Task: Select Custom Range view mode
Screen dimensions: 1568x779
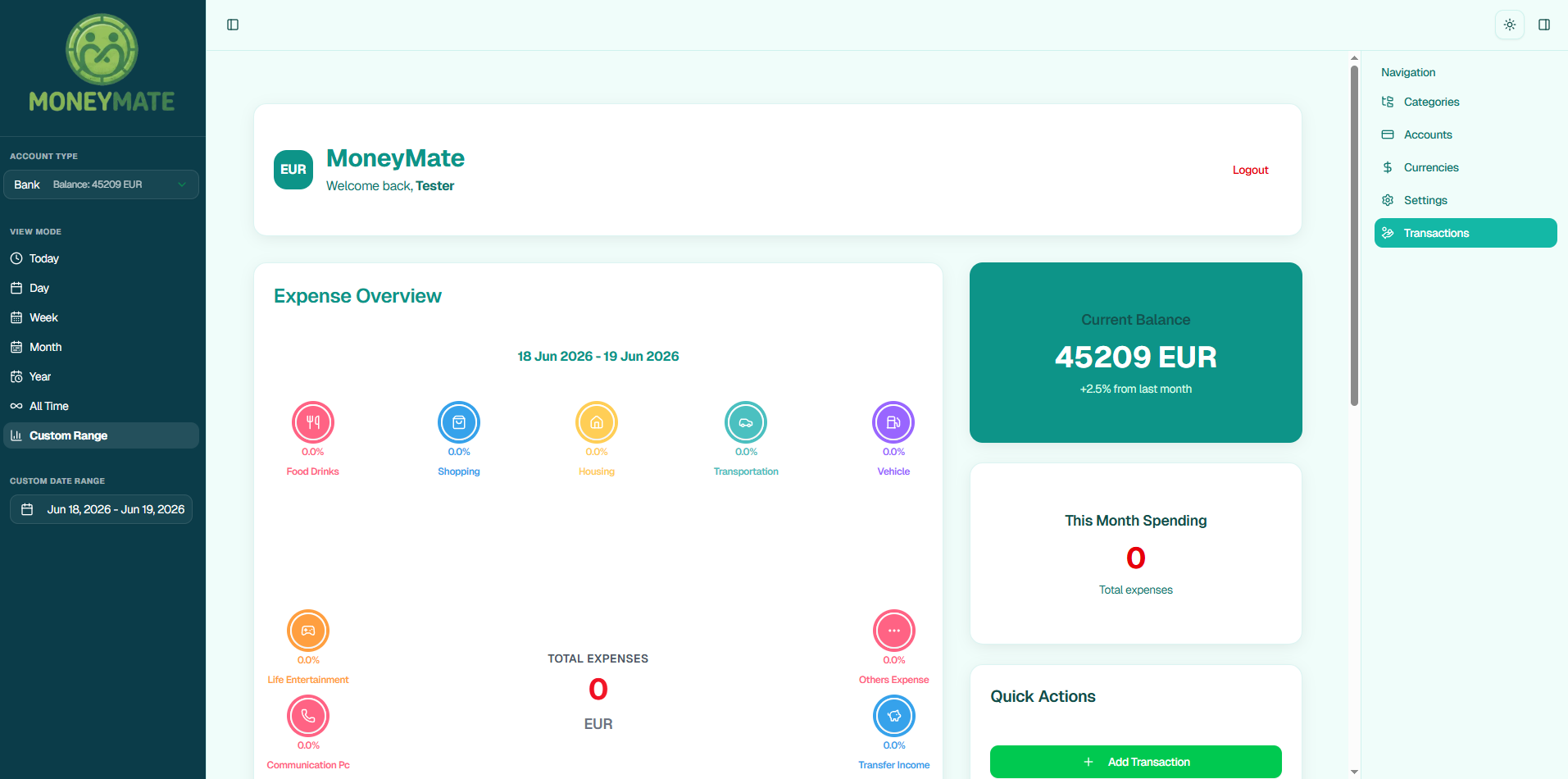Action: coord(102,435)
